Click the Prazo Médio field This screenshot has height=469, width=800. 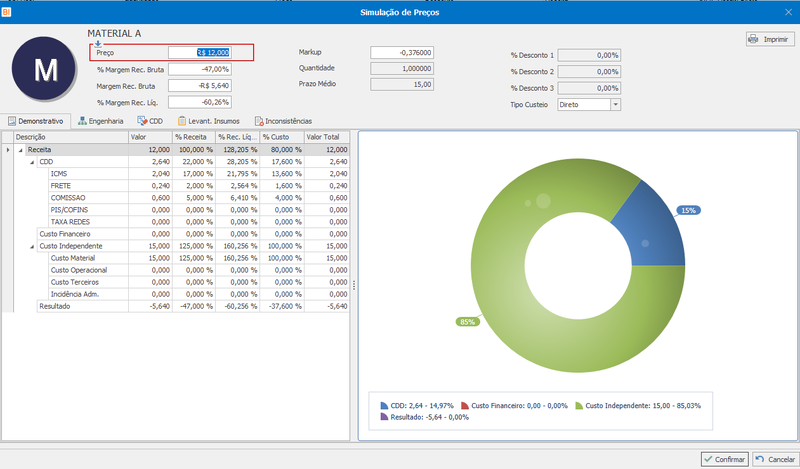click(402, 84)
